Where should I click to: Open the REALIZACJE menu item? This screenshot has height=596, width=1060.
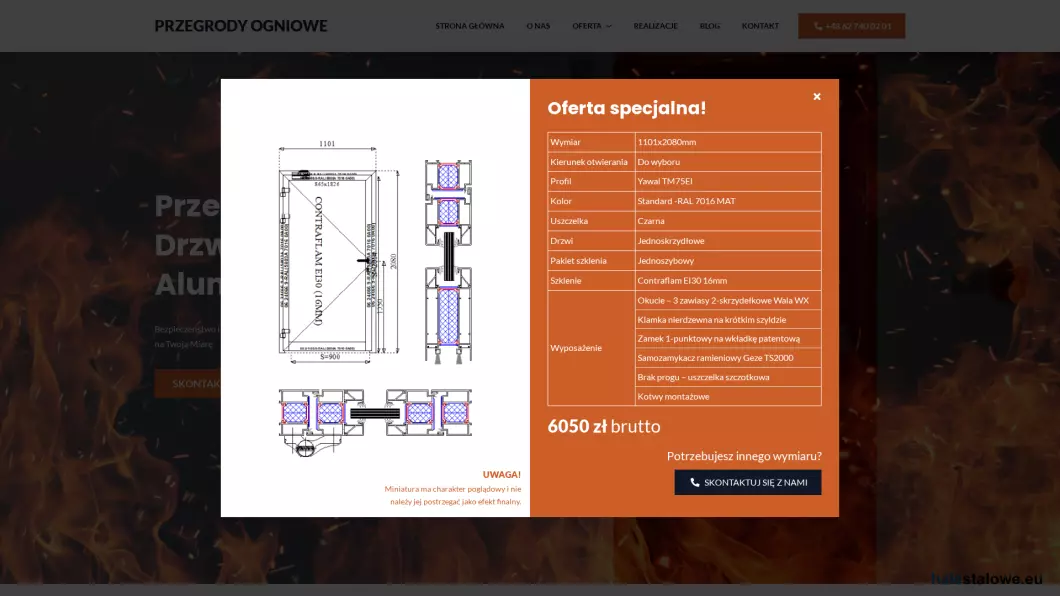pyautogui.click(x=655, y=26)
